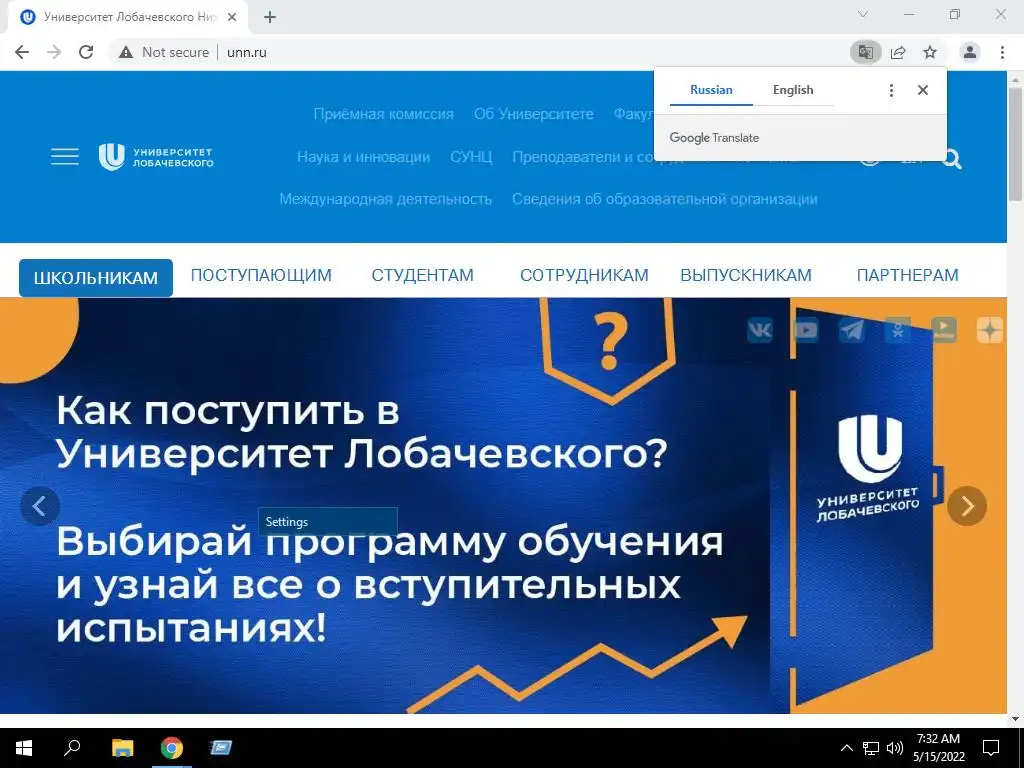Open network status tray icon
This screenshot has width=1024, height=768.
click(871, 748)
